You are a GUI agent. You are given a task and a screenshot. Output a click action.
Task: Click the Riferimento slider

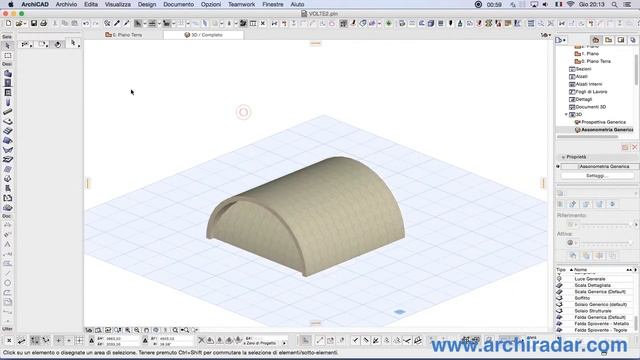click(605, 225)
